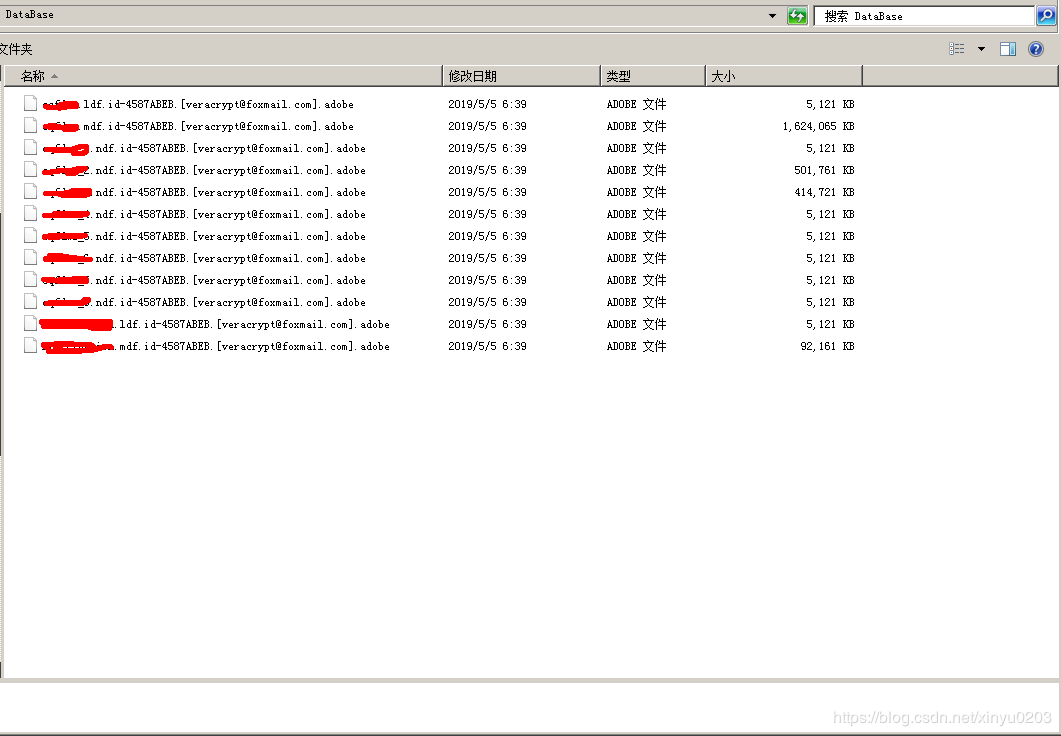
Task: Click the DataBase address bar path
Action: [x=30, y=14]
